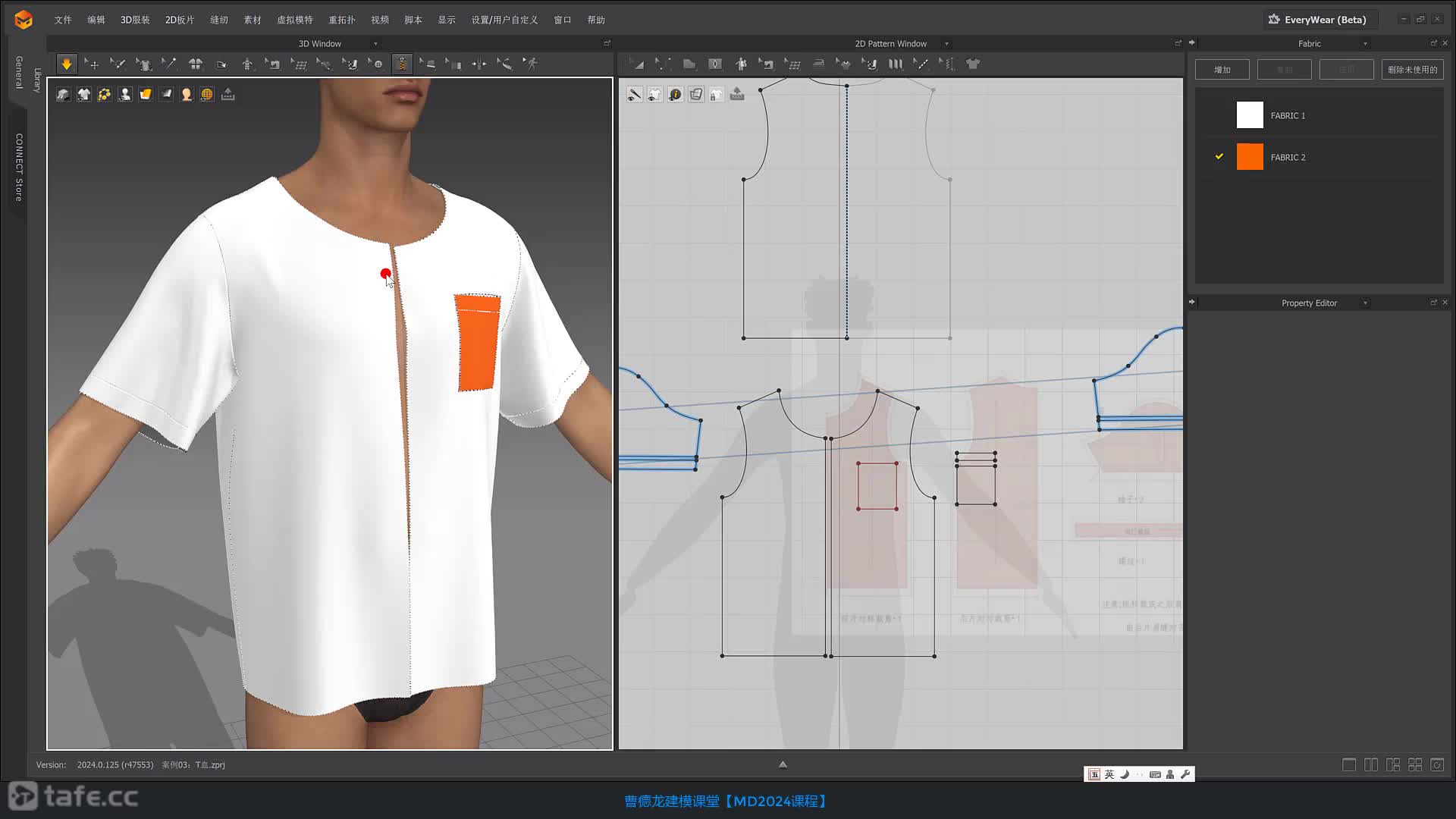Open the 3D服装 menu
This screenshot has width=1456, height=819.
tap(135, 20)
